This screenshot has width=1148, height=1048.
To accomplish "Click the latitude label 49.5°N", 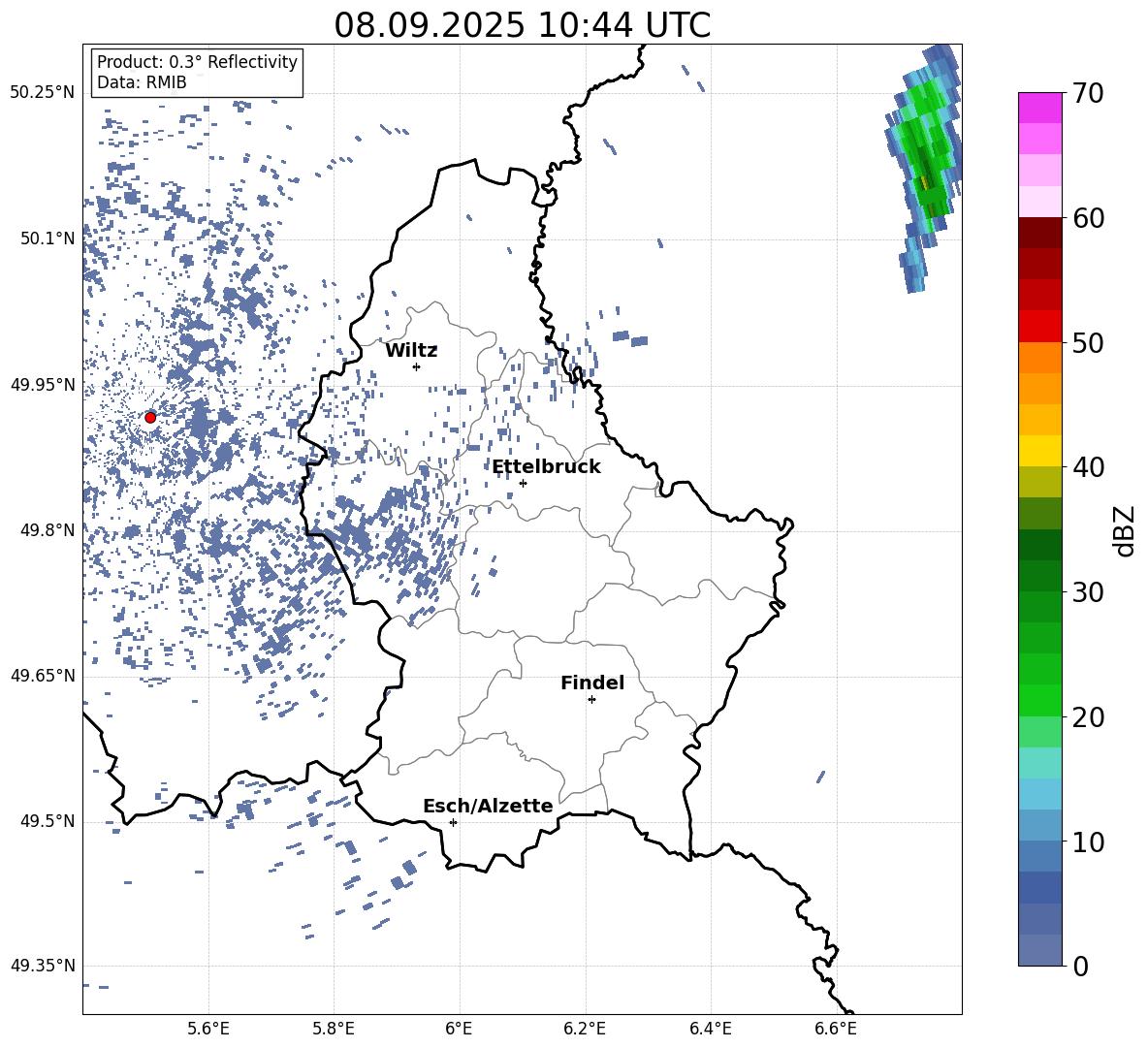I will click(x=47, y=820).
